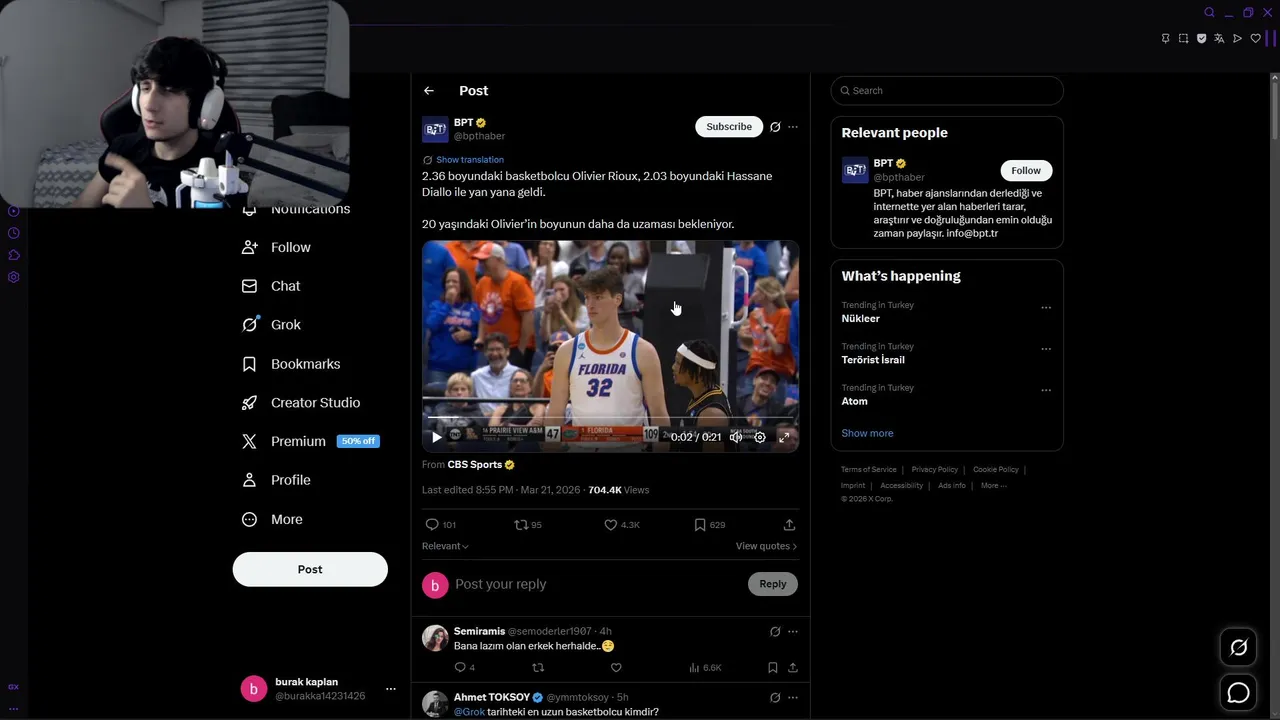Open Creator Studio from the sidebar
The width and height of the screenshot is (1280, 720).
pyautogui.click(x=301, y=403)
